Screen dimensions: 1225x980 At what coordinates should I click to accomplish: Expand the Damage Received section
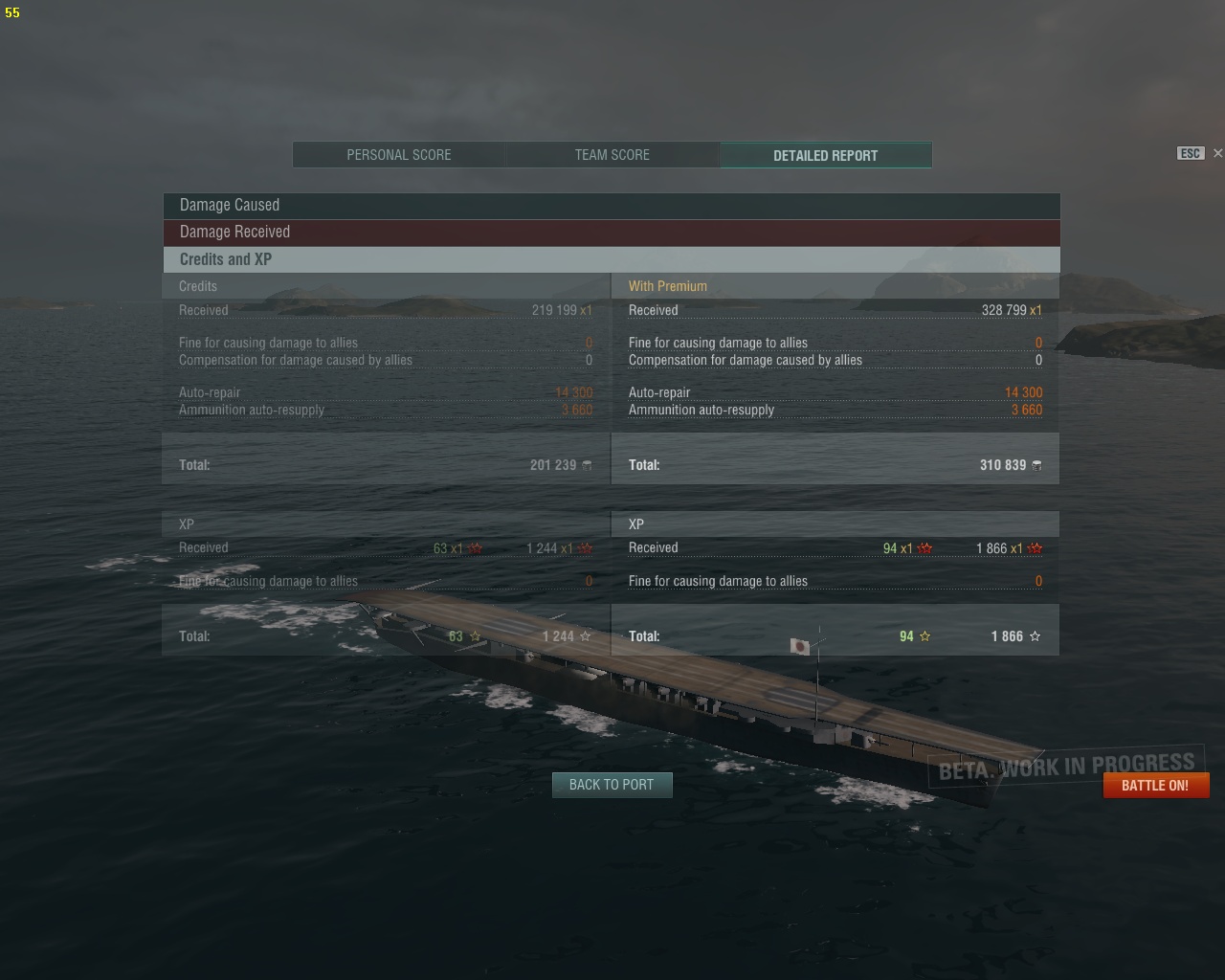coord(612,232)
